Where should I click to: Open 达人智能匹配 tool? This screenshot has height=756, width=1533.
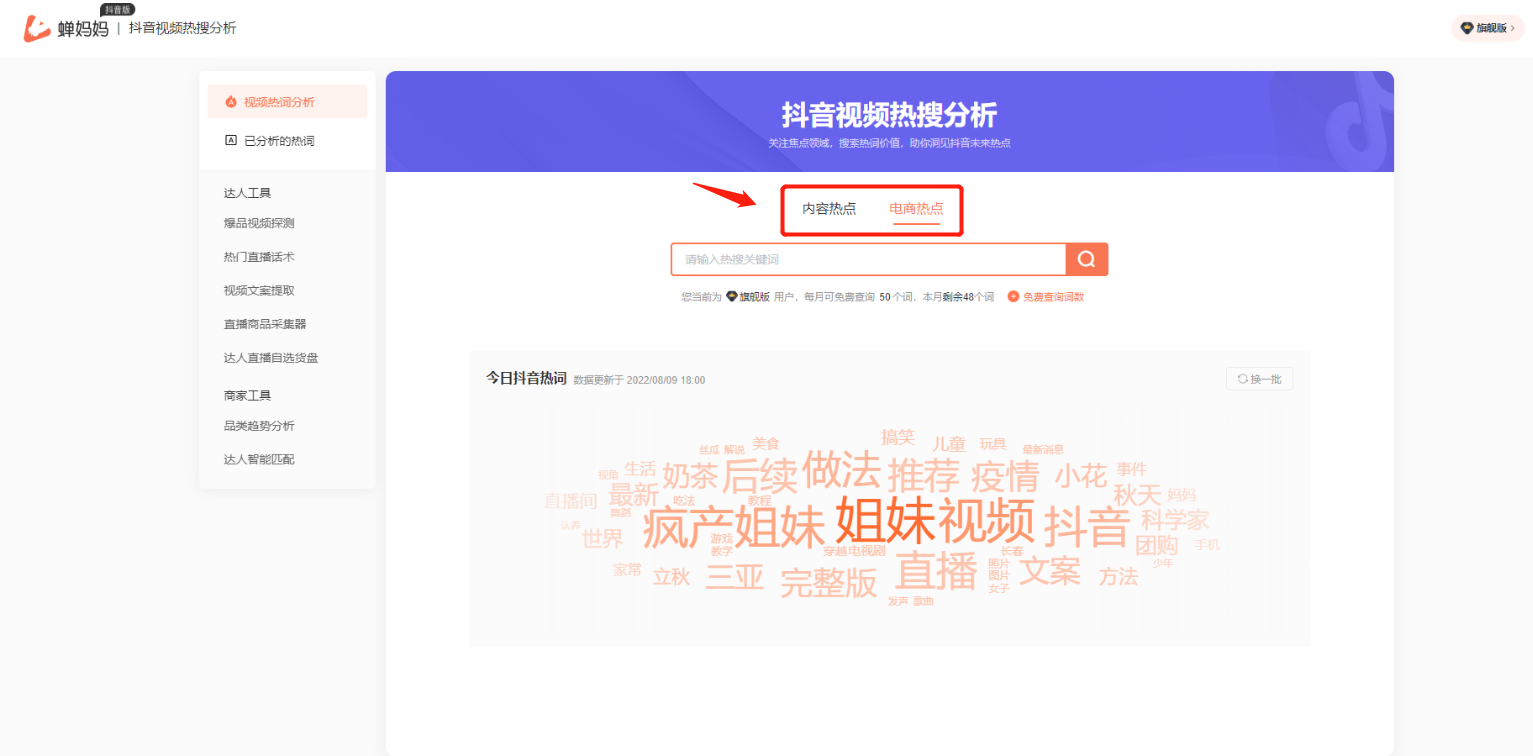[259, 460]
